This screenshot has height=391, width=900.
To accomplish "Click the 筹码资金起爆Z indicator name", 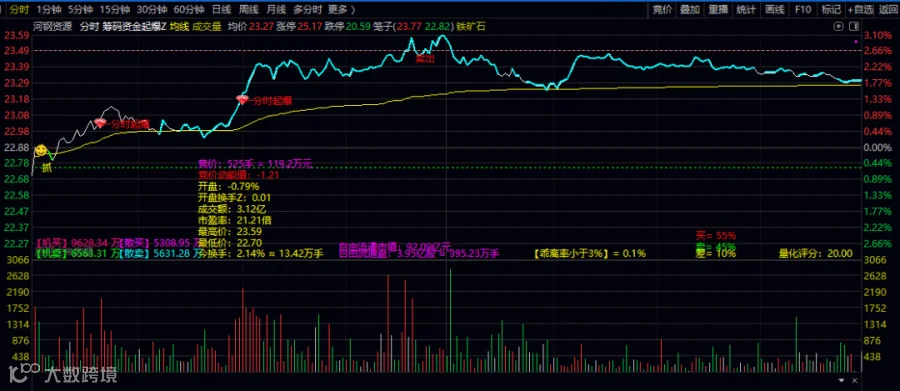I will pos(134,26).
